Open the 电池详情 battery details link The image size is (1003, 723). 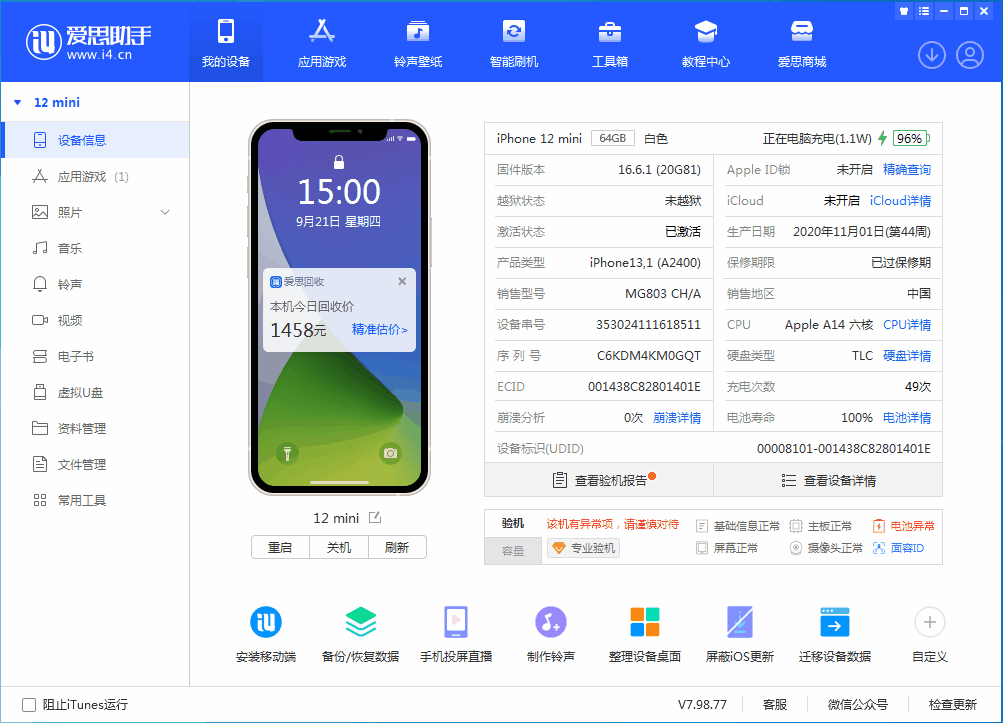tap(906, 417)
